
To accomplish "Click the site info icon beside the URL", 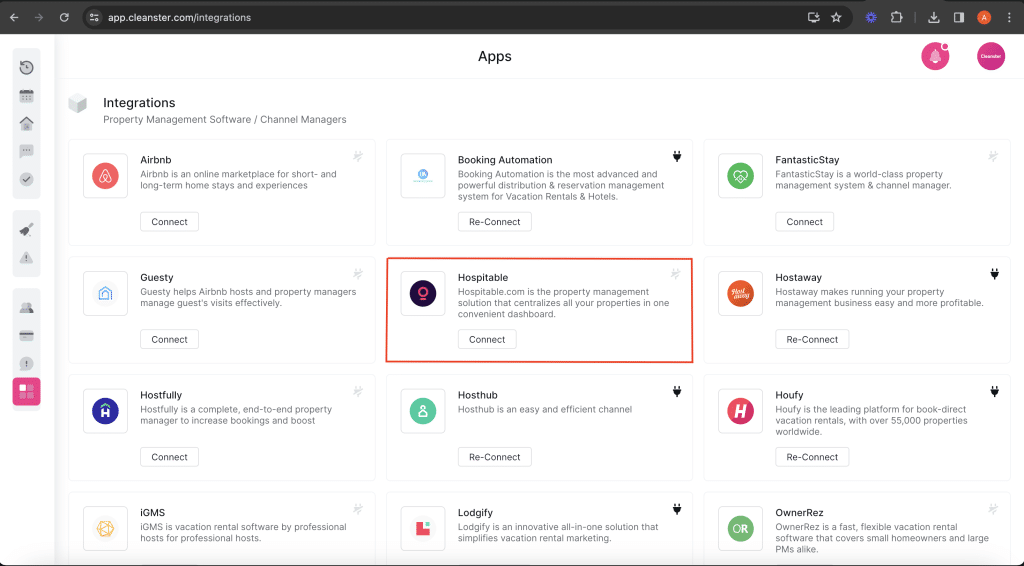I will [94, 18].
